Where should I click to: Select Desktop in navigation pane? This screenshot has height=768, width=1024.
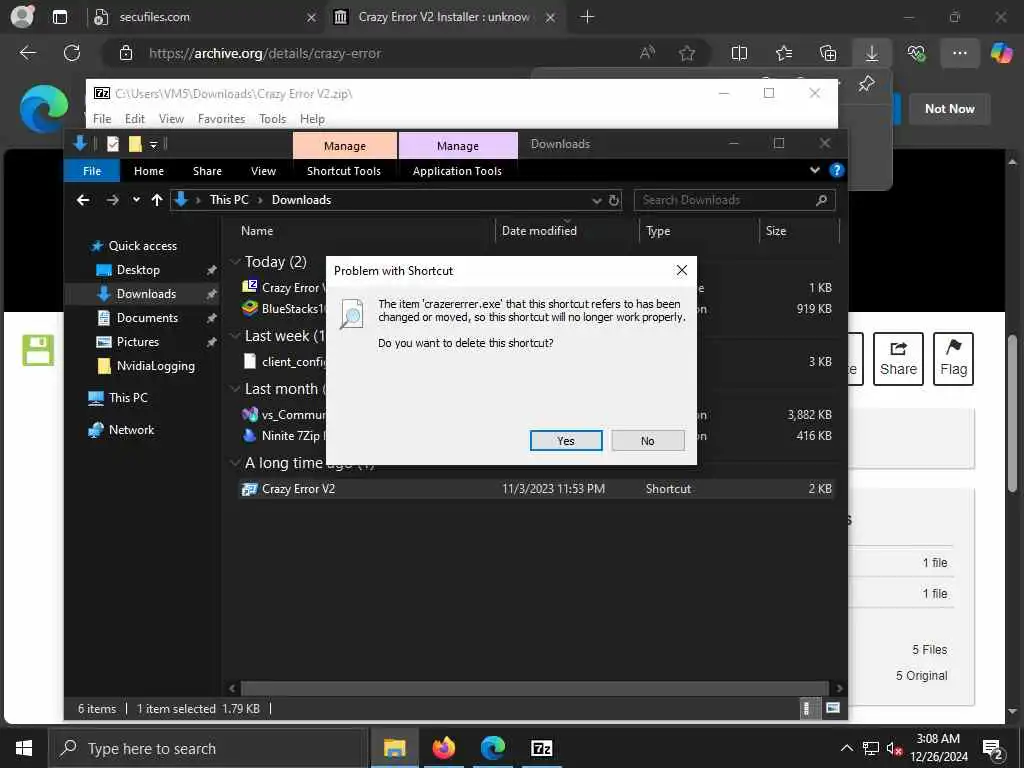point(138,270)
